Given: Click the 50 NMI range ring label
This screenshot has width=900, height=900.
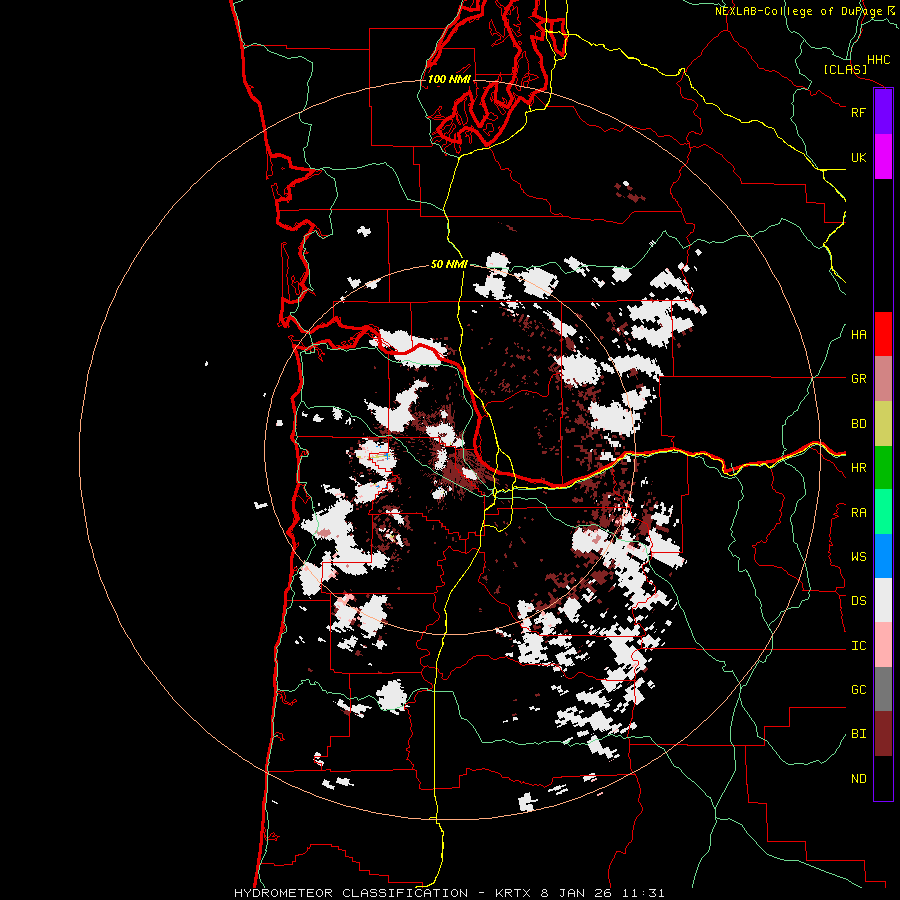Looking at the screenshot, I should [449, 264].
